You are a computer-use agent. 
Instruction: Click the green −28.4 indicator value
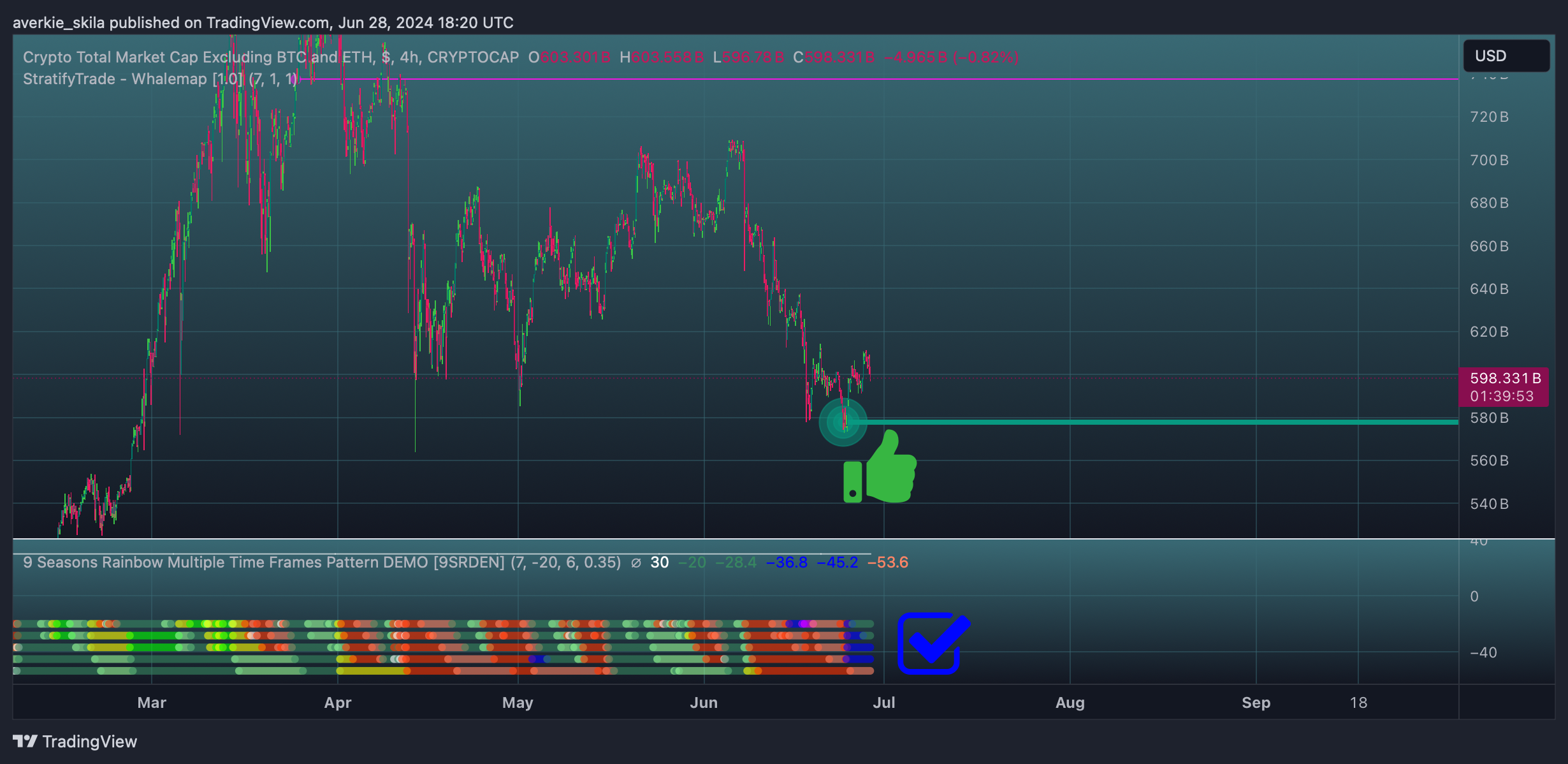tap(736, 562)
